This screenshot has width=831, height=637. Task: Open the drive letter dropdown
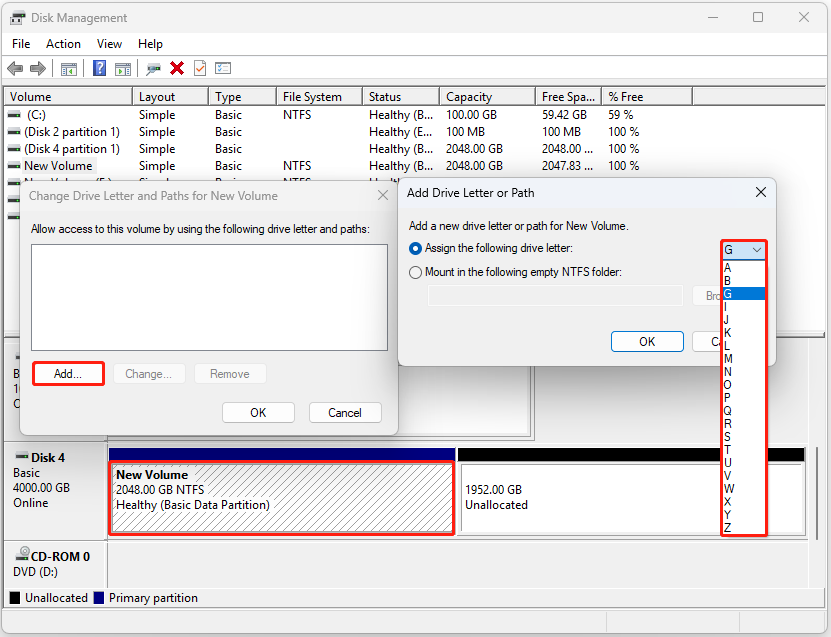tap(758, 250)
